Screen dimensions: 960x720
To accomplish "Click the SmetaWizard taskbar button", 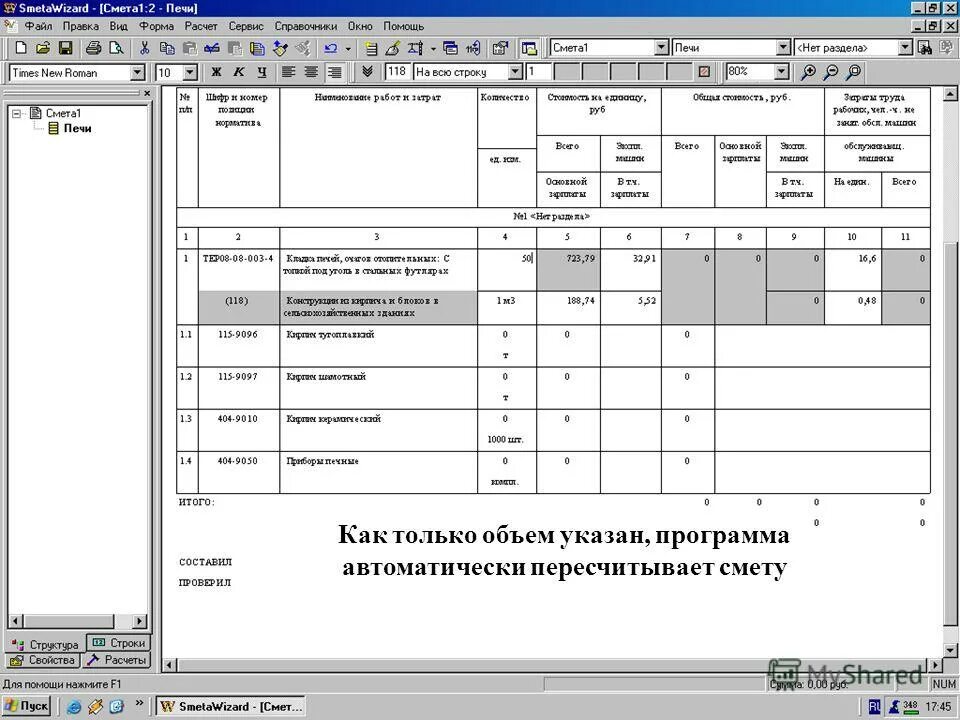I will 232,706.
